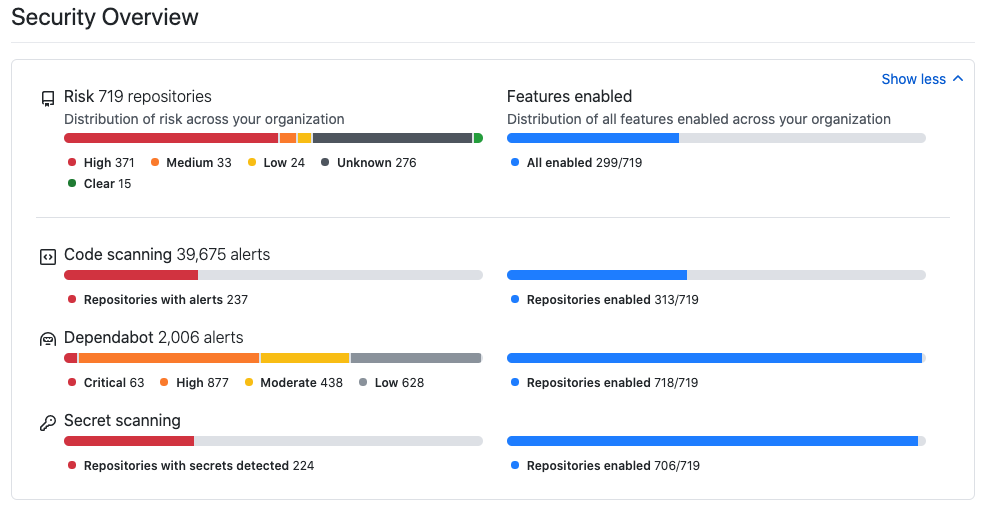983x507 pixels.
Task: Click the yellow Low risk bar segment
Action: 304,138
